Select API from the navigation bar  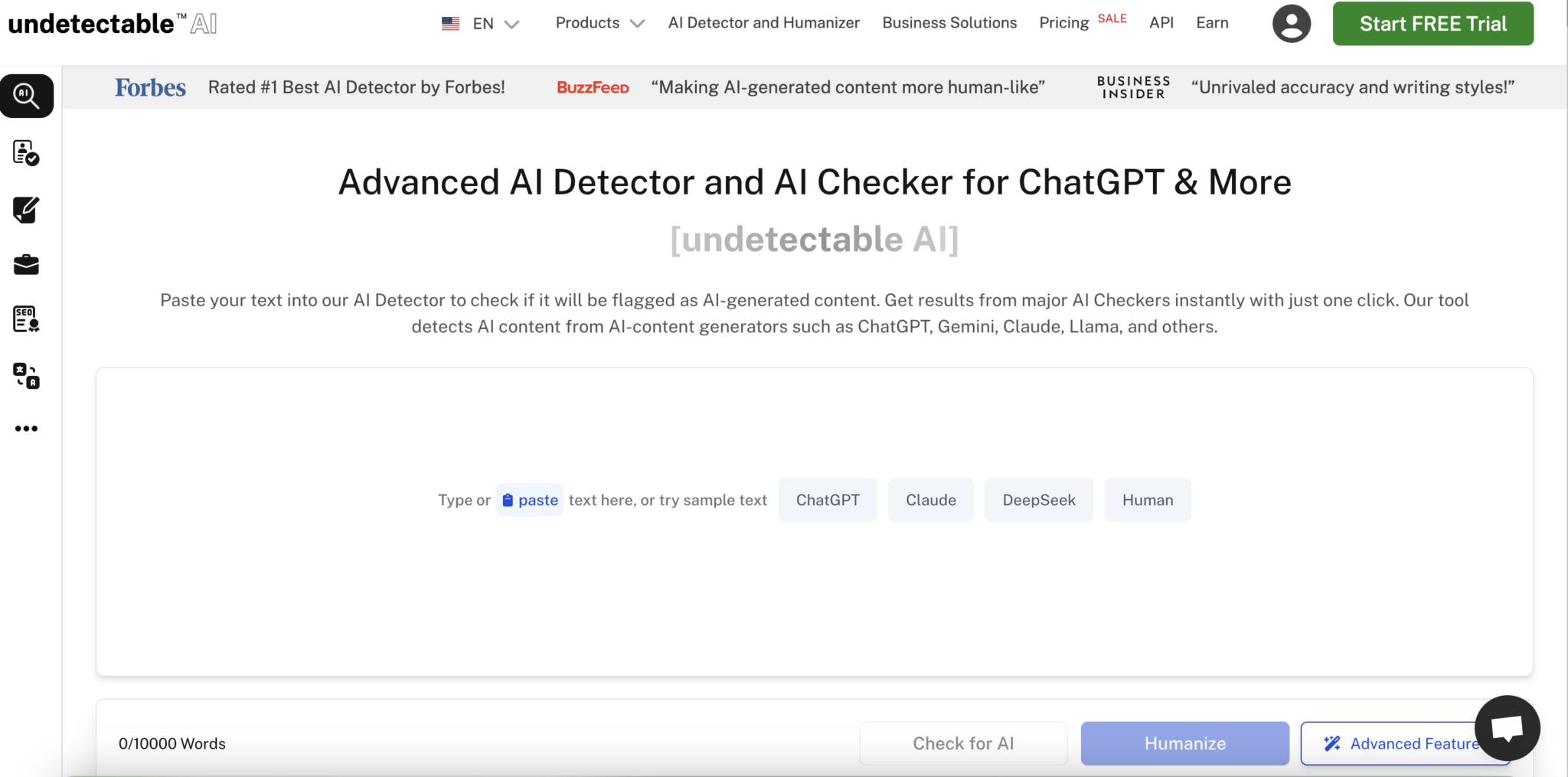[1161, 22]
